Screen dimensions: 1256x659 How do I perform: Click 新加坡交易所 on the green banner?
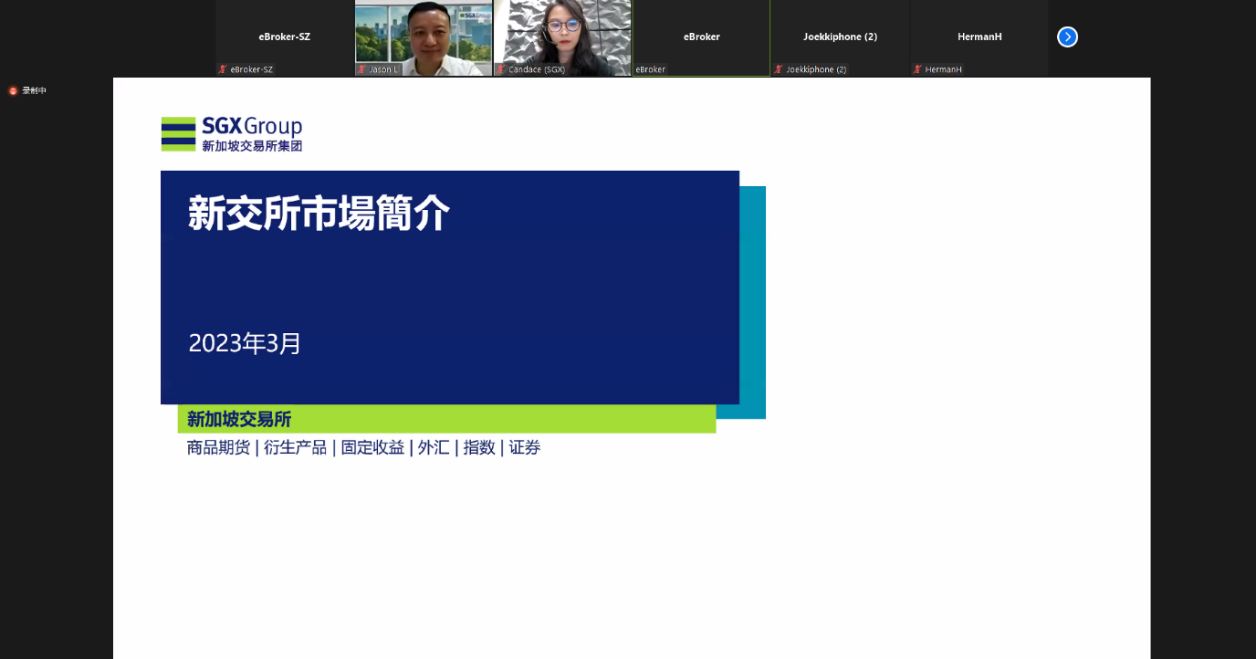pyautogui.click(x=239, y=419)
